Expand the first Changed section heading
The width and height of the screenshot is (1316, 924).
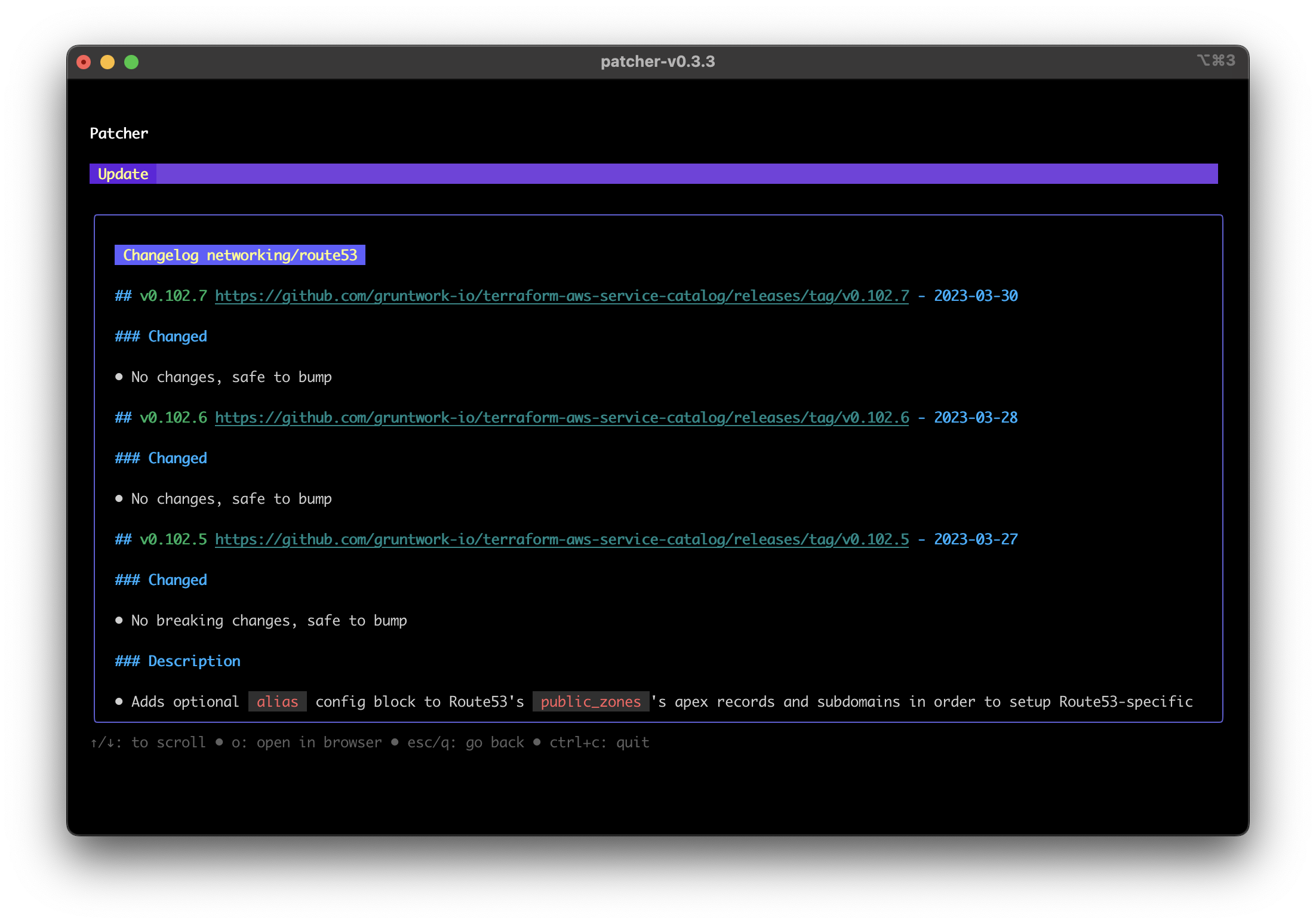tap(160, 336)
